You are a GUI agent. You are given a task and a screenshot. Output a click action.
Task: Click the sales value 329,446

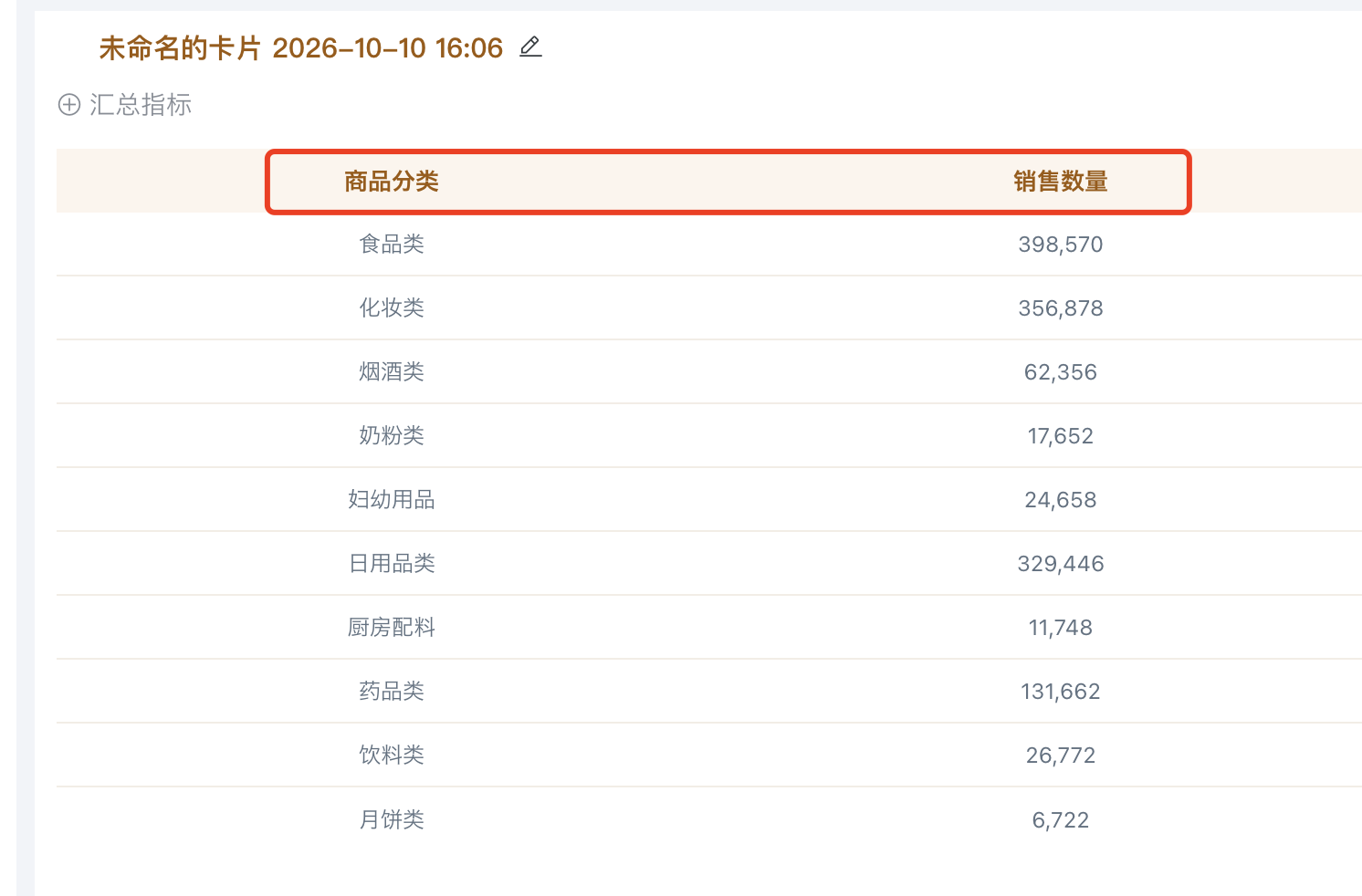[1061, 564]
